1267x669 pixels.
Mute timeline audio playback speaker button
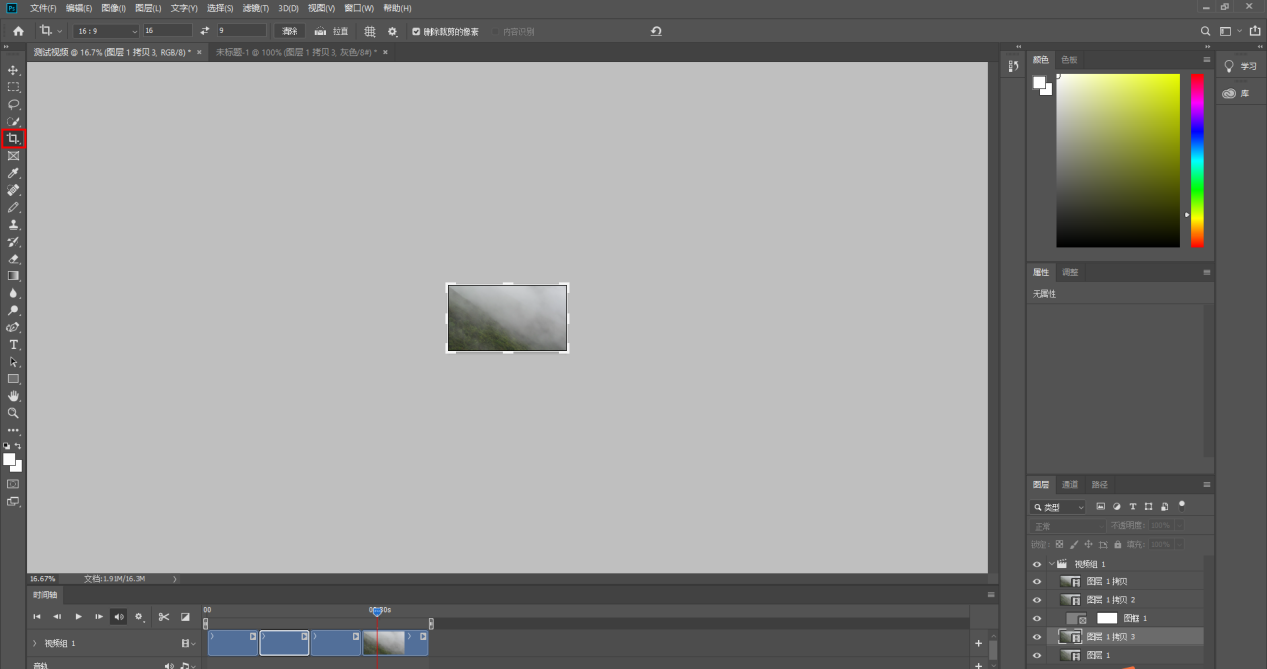[119, 617]
